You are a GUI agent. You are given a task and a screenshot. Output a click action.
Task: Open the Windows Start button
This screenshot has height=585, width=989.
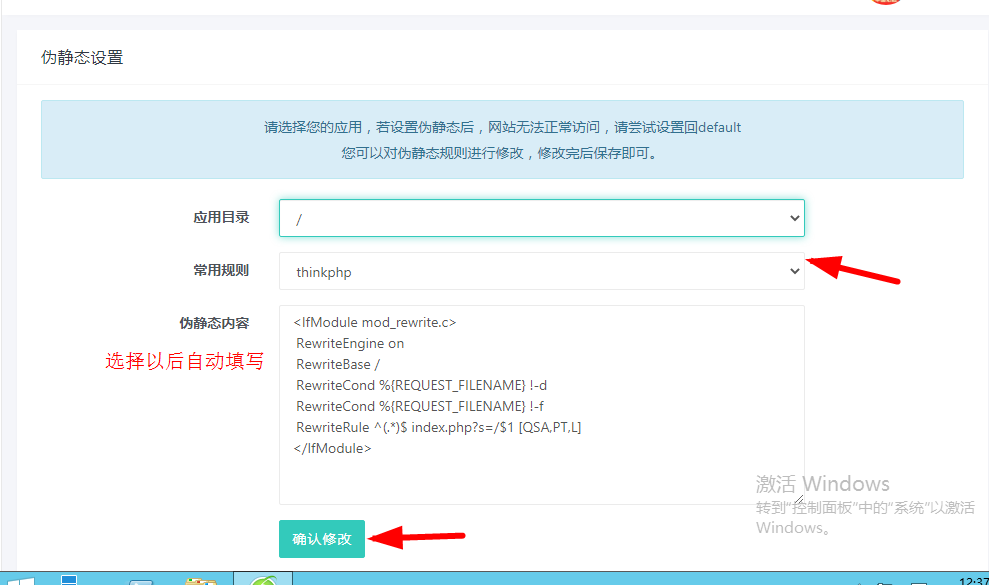19,579
